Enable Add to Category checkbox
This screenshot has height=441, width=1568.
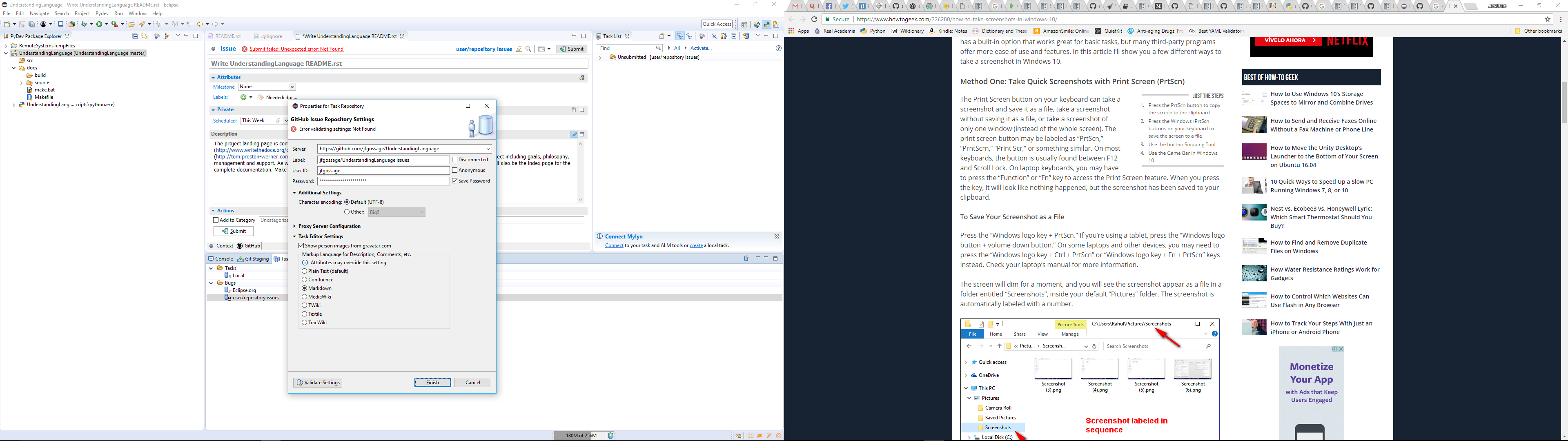[x=216, y=220]
